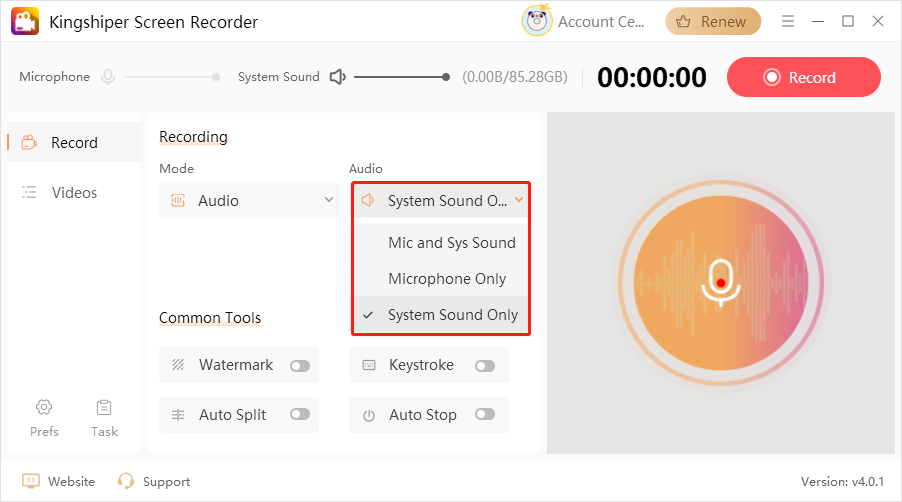The width and height of the screenshot is (902, 502).
Task: Switch to the Record sidebar tab
Action: [x=74, y=142]
